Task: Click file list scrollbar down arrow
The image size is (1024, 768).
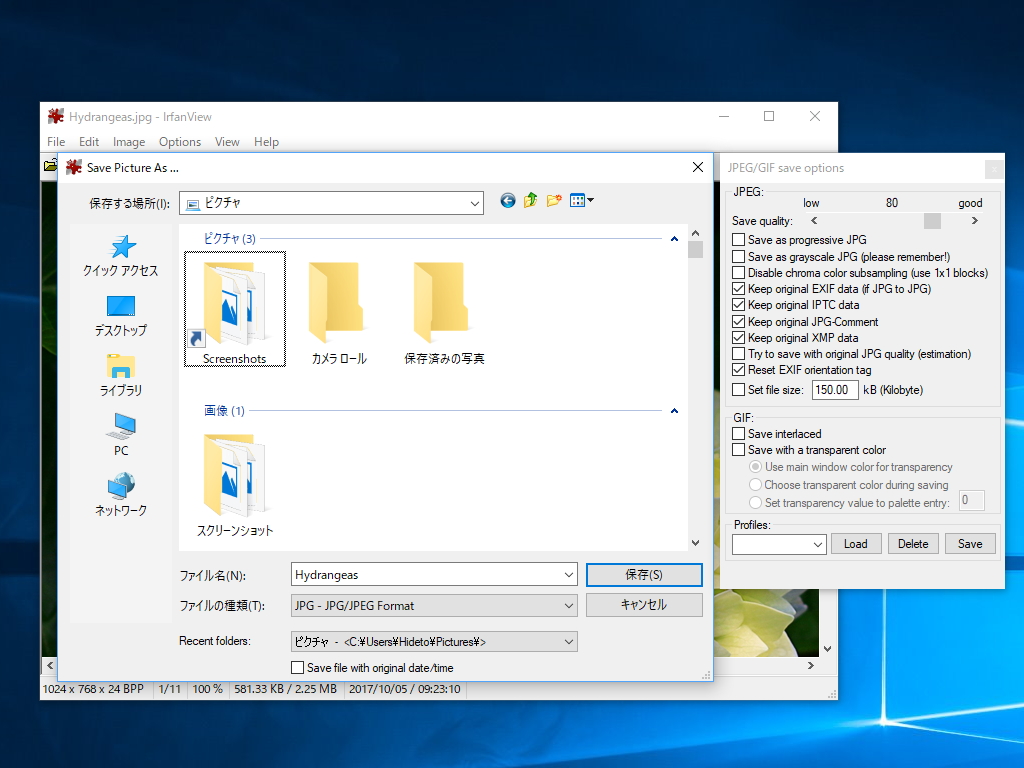Action: (x=696, y=543)
